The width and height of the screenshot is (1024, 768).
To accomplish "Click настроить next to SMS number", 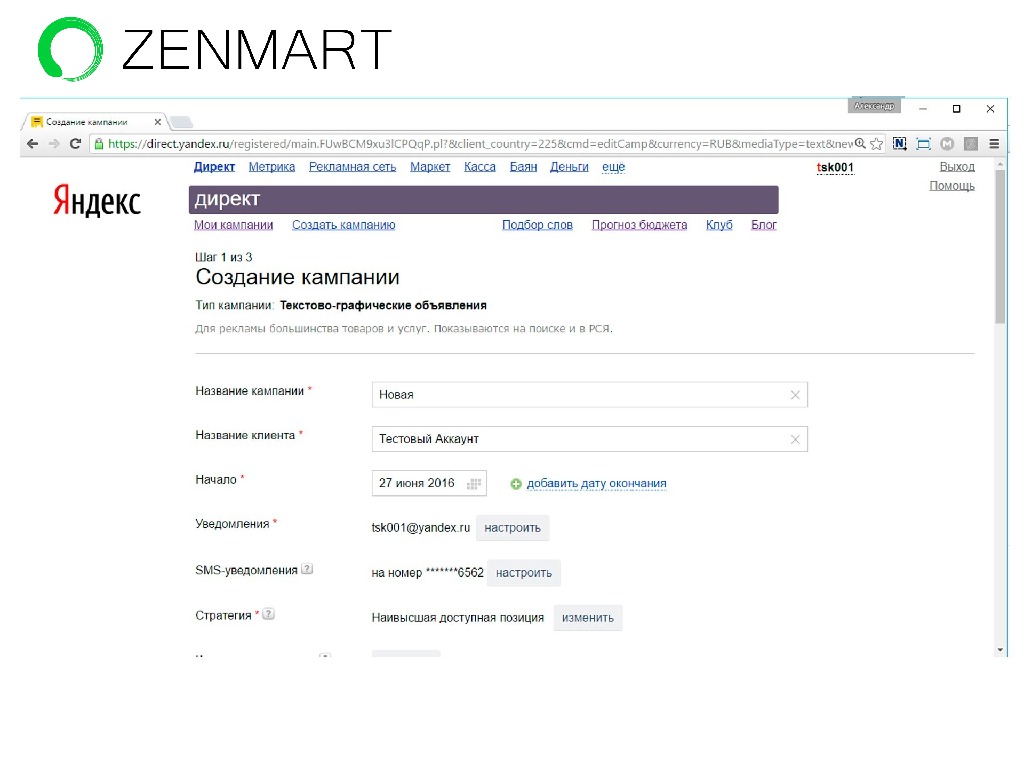I will click(524, 573).
